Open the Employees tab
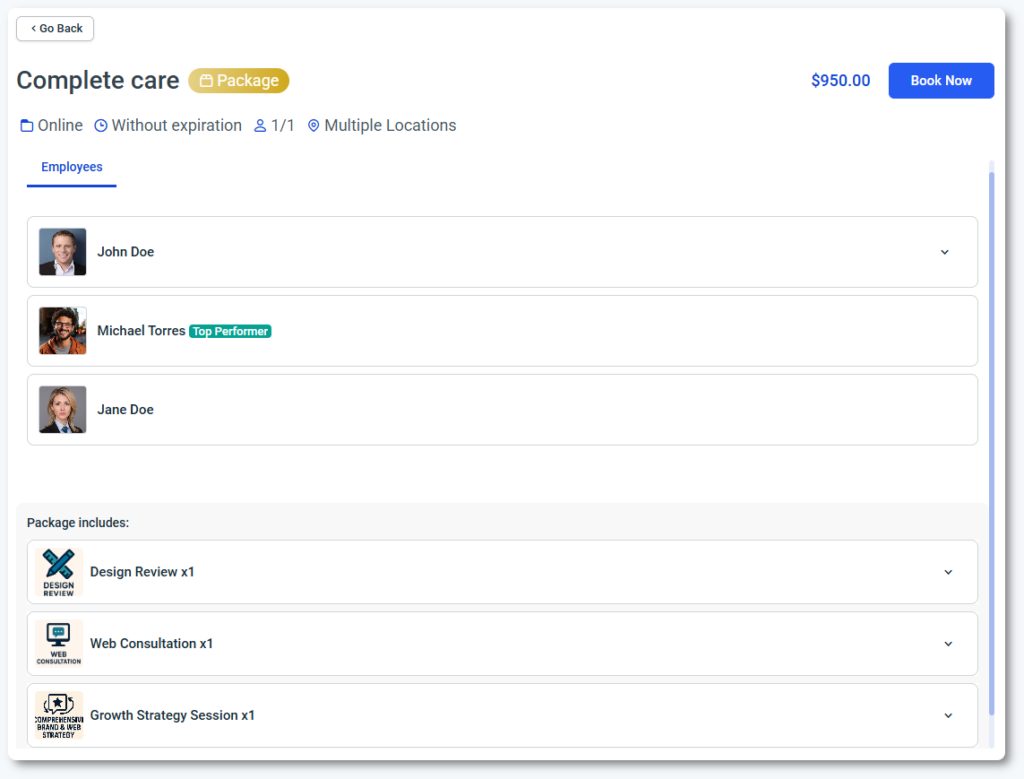The height and width of the screenshot is (779, 1024). 72,167
